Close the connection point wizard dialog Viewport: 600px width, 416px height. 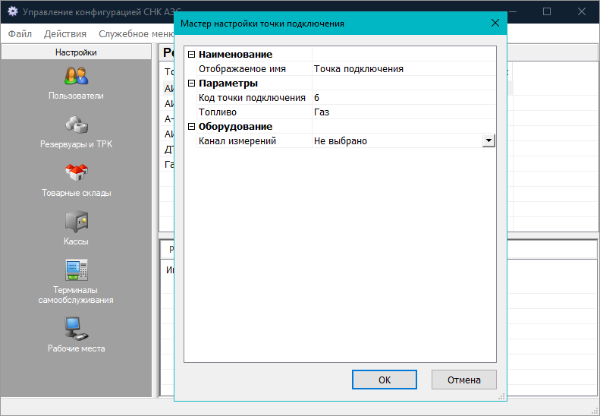pos(494,22)
